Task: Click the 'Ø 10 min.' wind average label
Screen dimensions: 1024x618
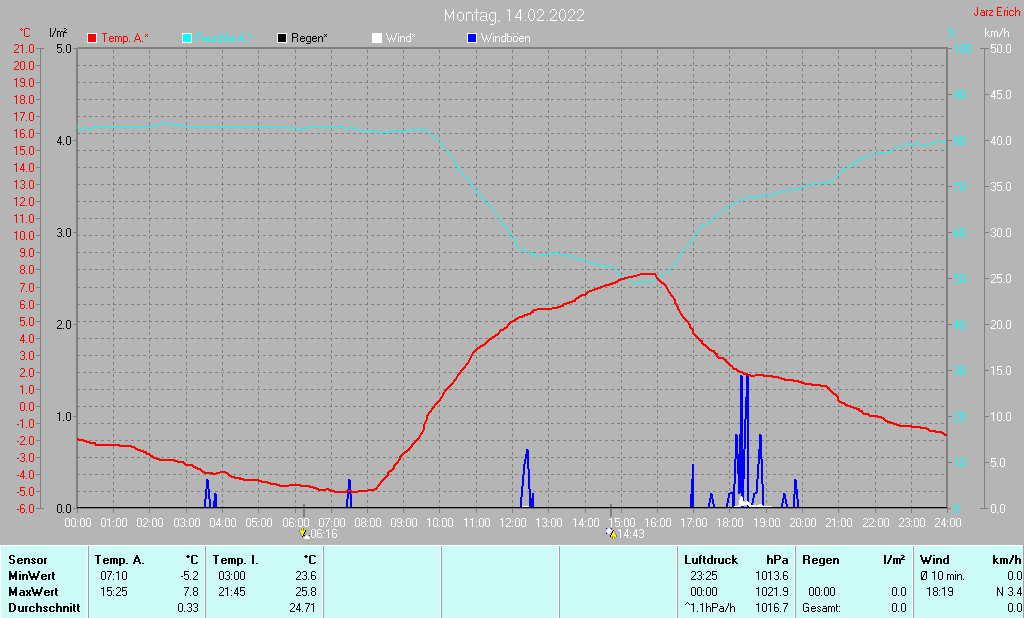Action: click(x=942, y=576)
